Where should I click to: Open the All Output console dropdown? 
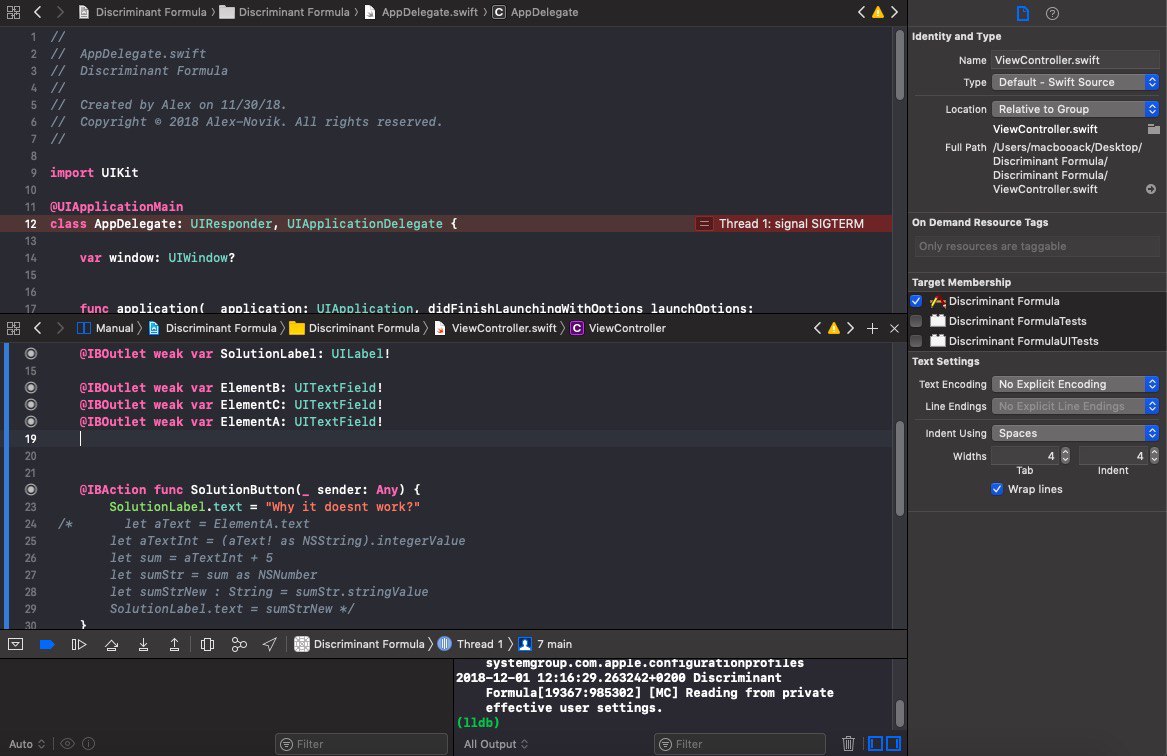click(x=496, y=743)
